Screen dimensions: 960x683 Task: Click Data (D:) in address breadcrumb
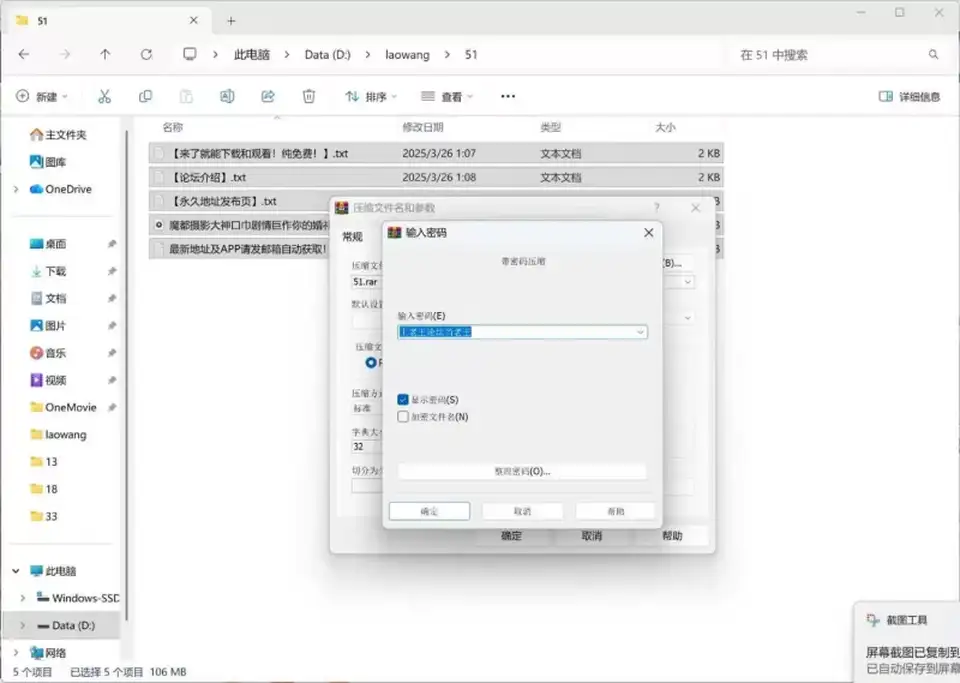(328, 54)
